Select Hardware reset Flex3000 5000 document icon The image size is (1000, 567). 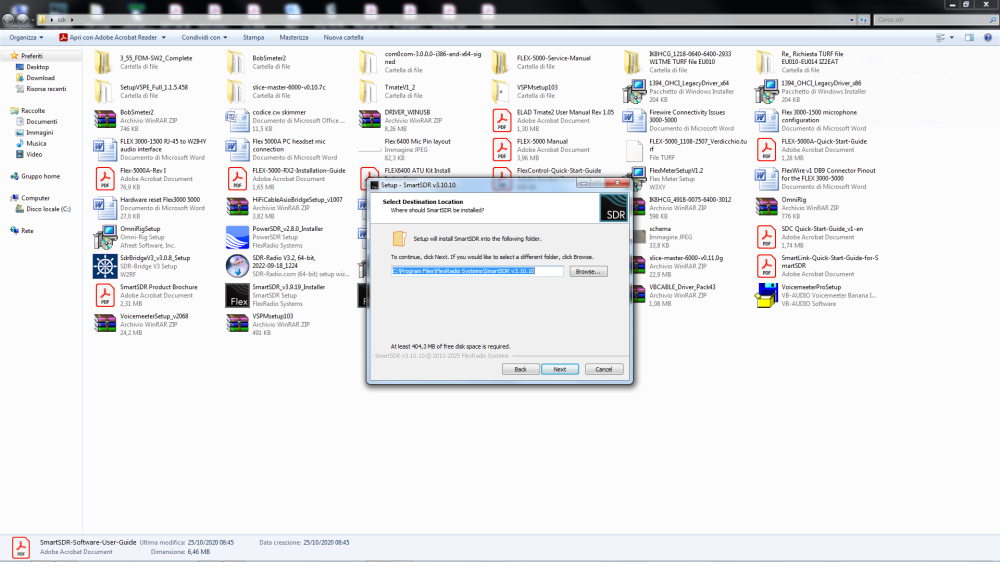(x=105, y=207)
